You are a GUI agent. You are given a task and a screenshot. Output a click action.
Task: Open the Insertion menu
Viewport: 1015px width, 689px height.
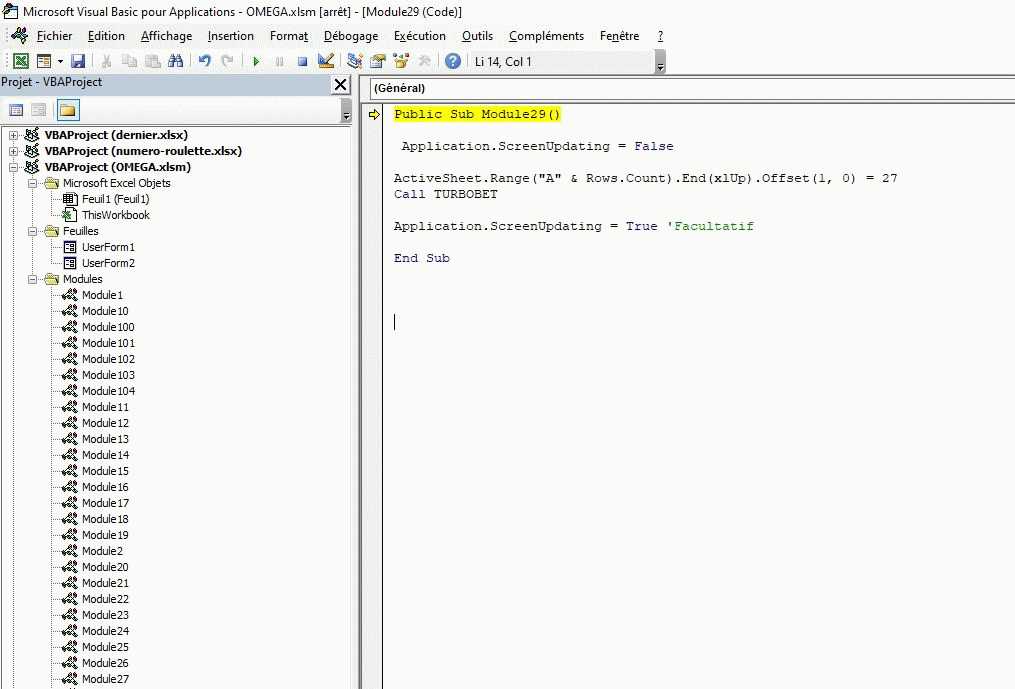[x=230, y=36]
